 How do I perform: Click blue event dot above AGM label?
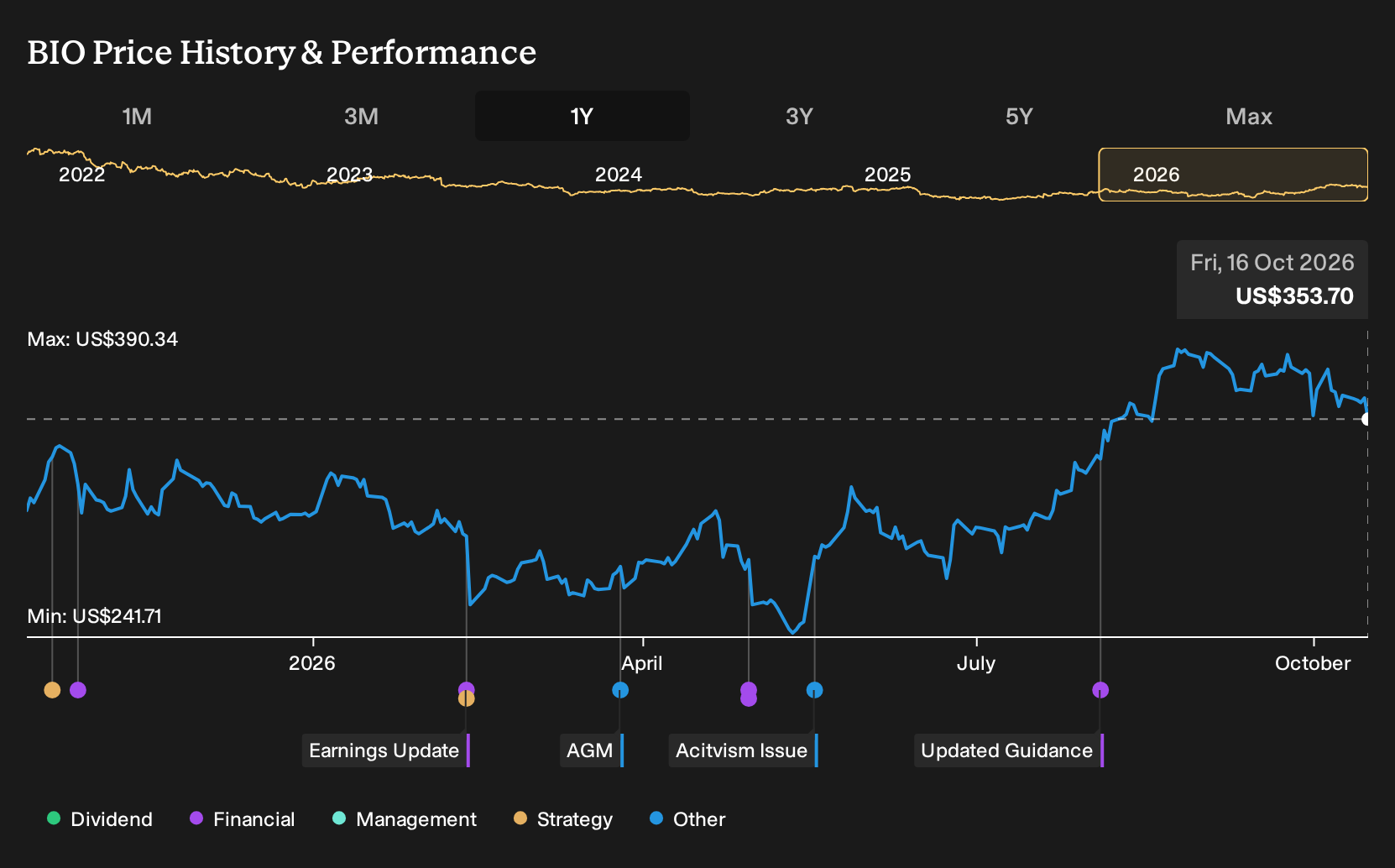pyautogui.click(x=620, y=690)
